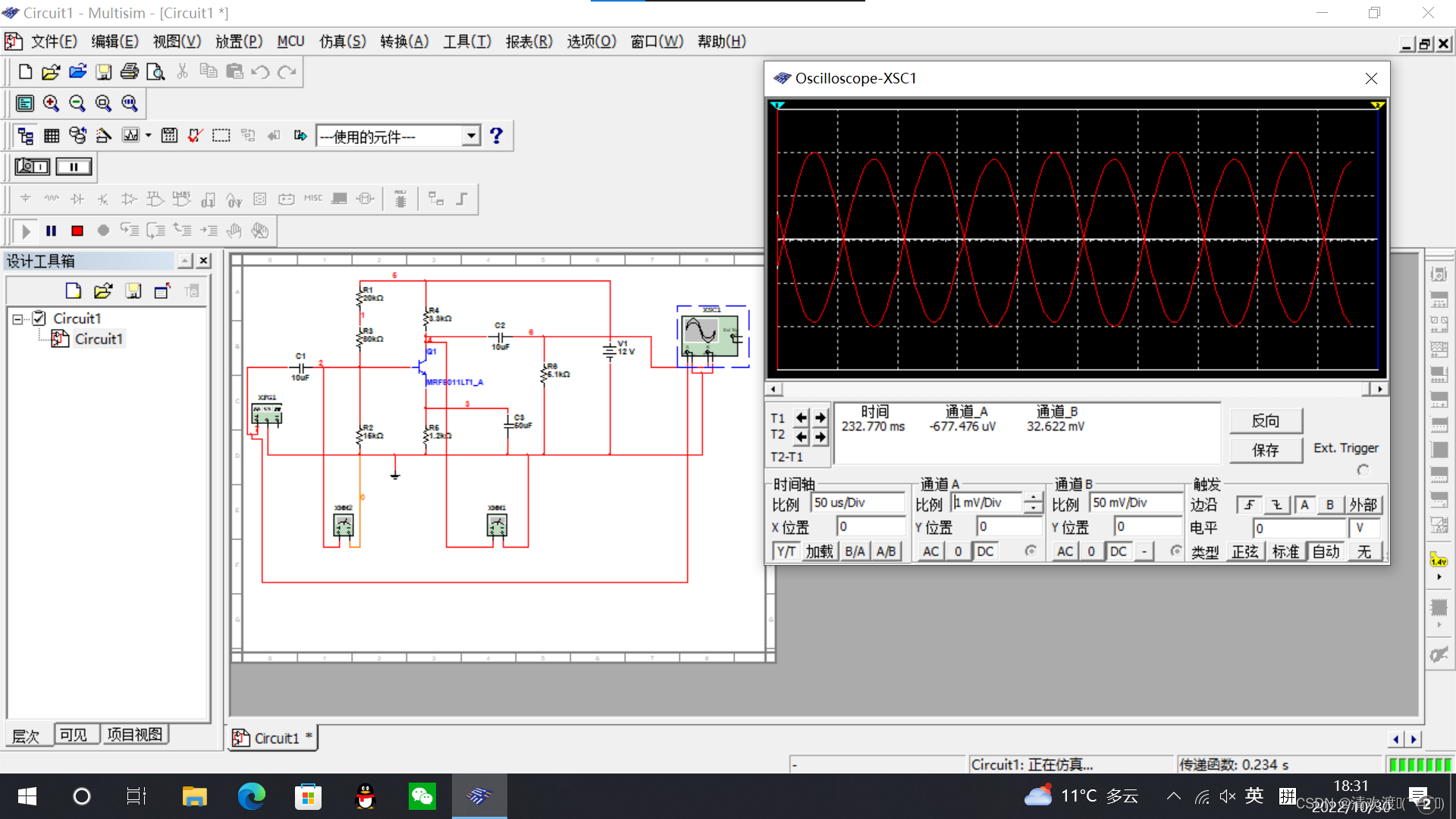Select trigger source 外部

1363,505
